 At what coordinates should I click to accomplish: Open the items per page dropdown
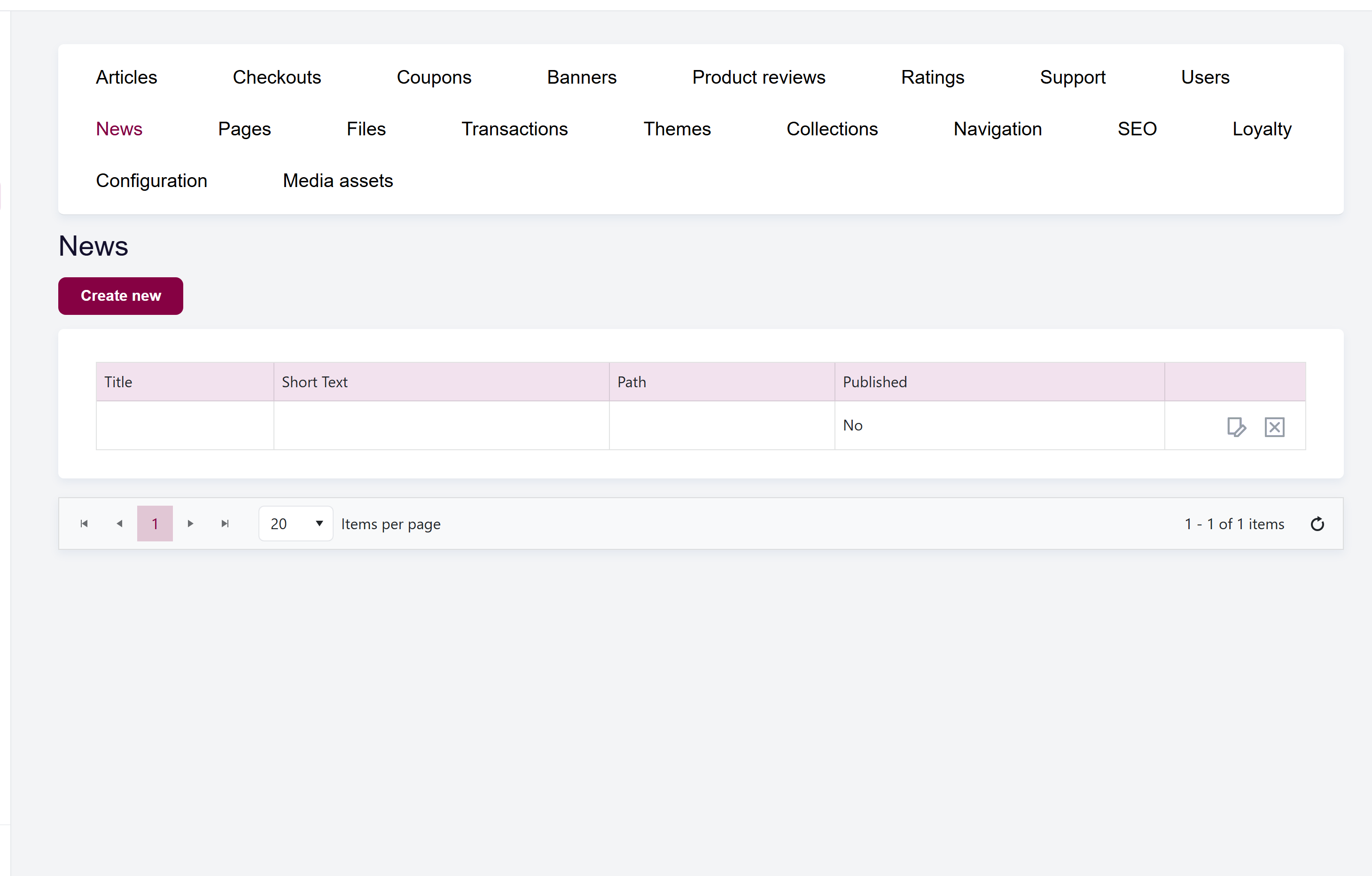296,523
